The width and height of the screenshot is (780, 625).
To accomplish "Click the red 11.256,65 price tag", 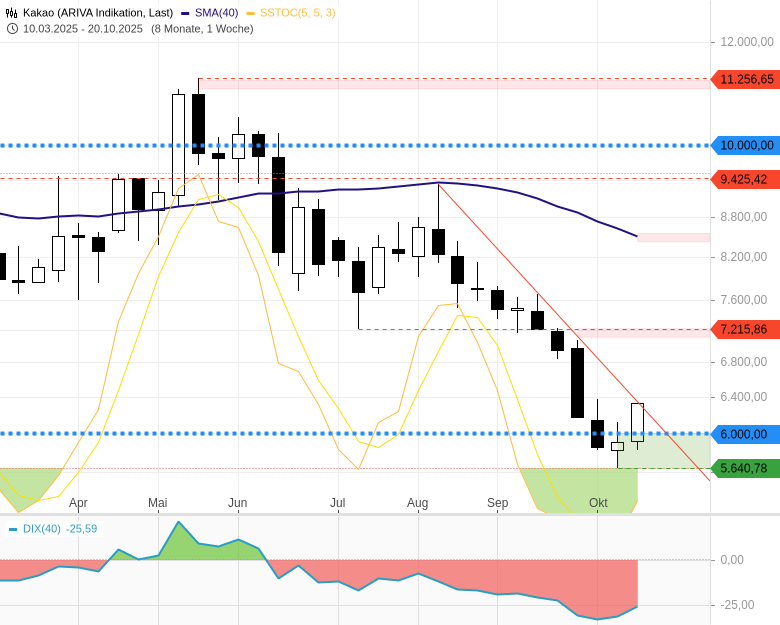I will point(745,79).
